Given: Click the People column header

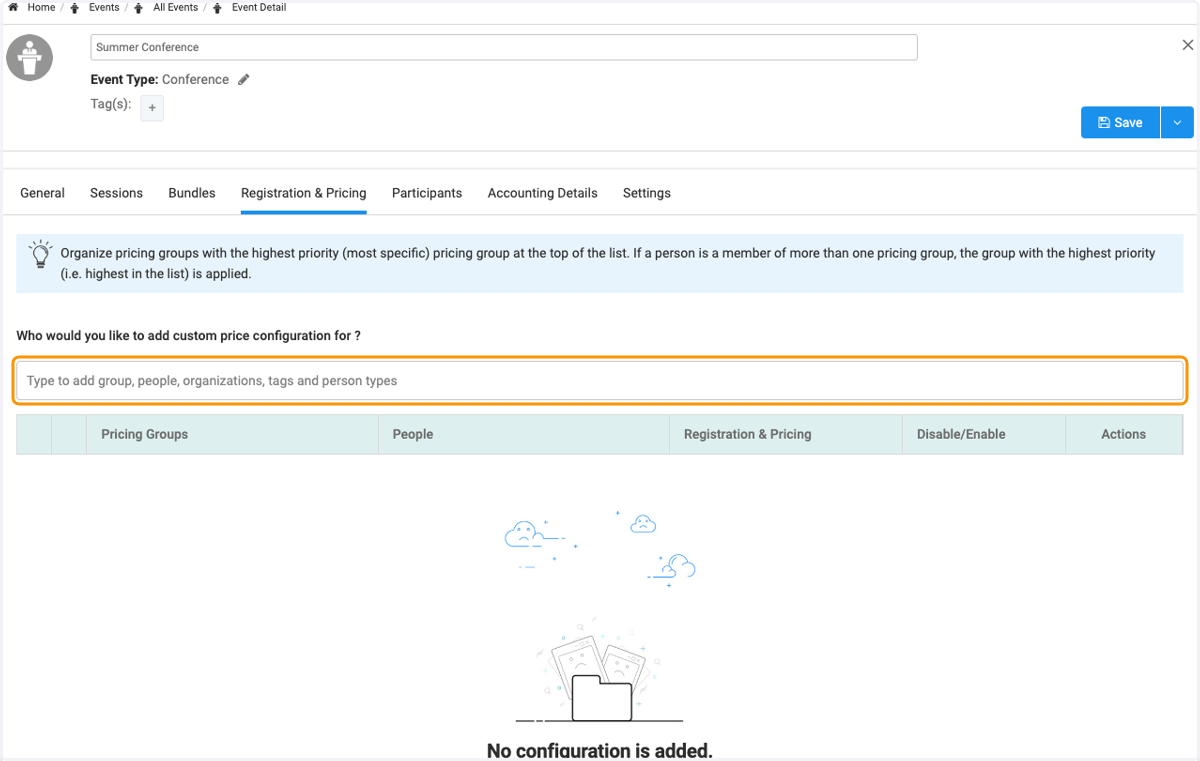Looking at the screenshot, I should tap(524, 434).
